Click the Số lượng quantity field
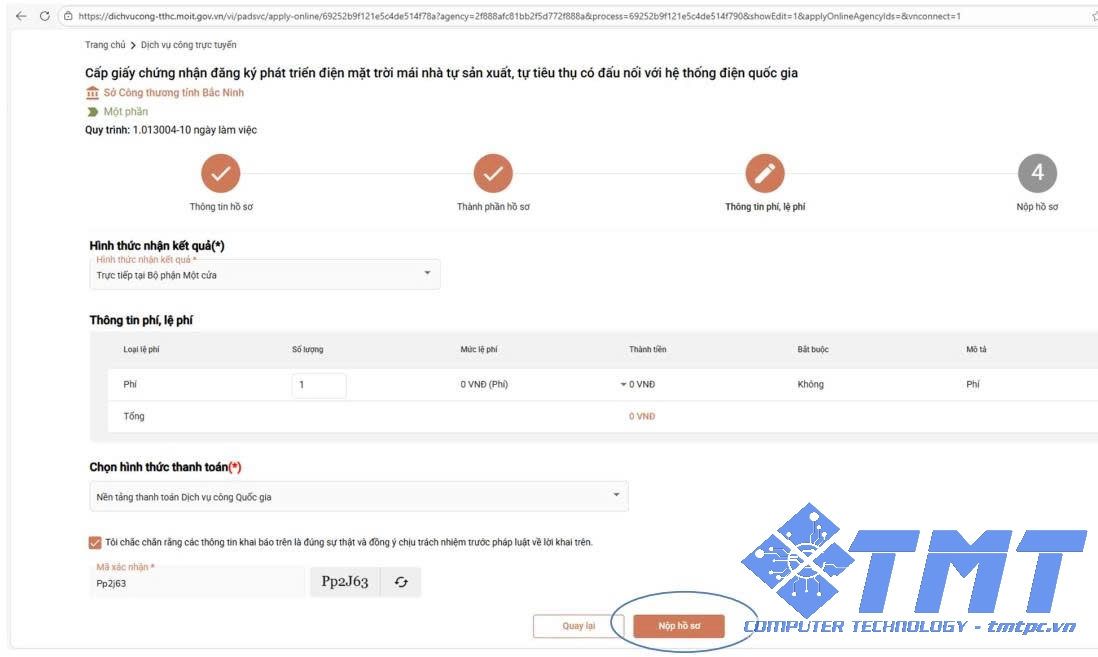The image size is (1098, 657). [x=319, y=385]
